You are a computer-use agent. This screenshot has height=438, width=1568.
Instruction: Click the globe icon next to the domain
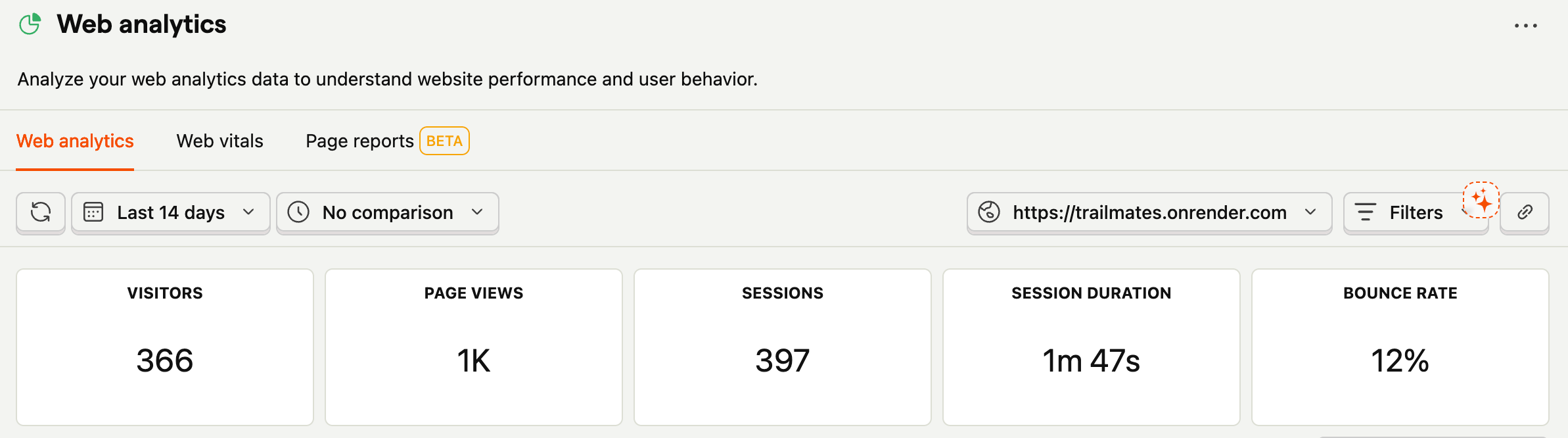click(x=988, y=212)
